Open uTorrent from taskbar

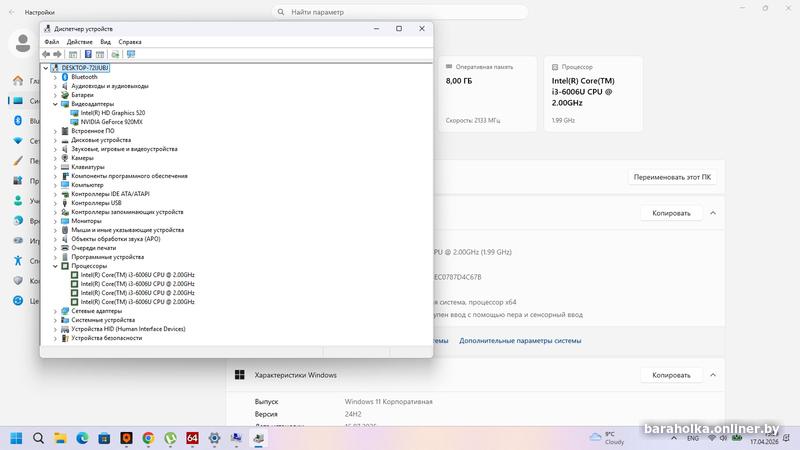(170, 438)
